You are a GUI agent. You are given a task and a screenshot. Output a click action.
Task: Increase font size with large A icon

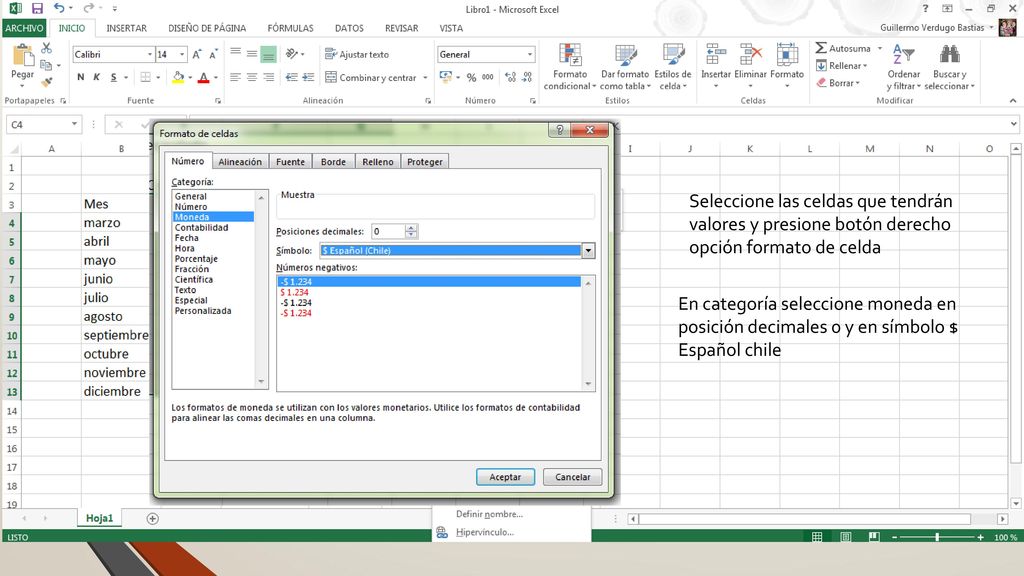tap(197, 55)
